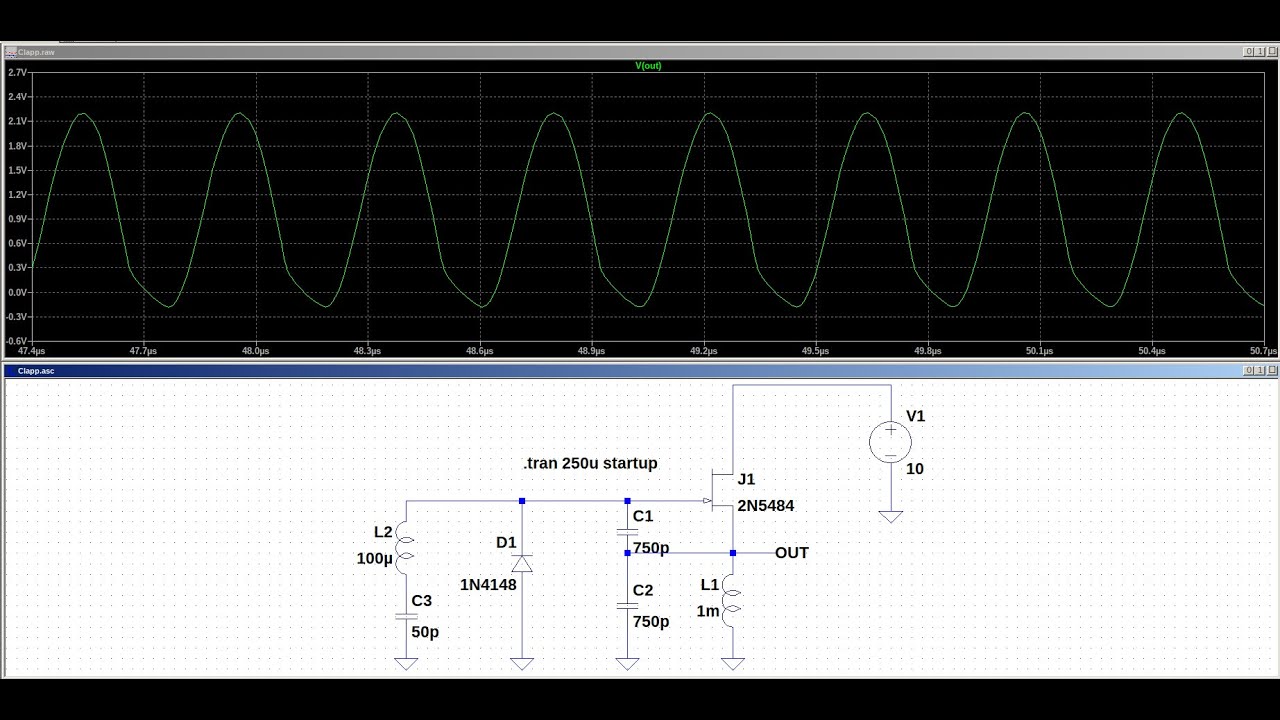
Task: Click the 49.8µs time axis label
Action: pyautogui.click(x=928, y=351)
